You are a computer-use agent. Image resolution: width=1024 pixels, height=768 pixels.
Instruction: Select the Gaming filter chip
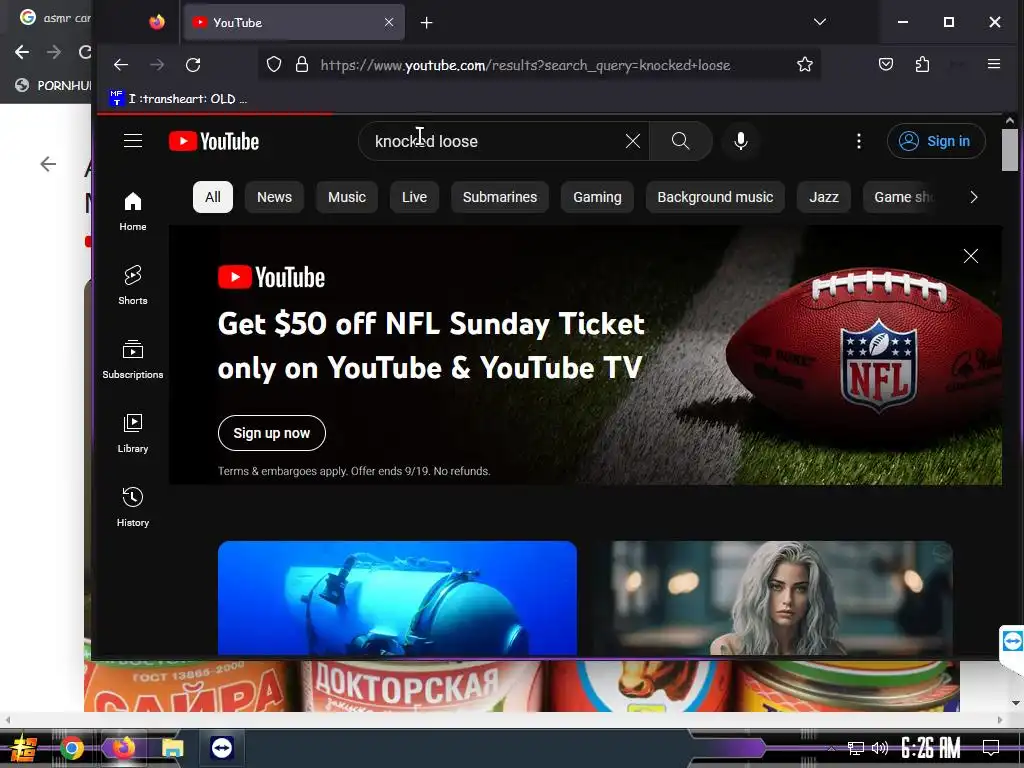pos(597,197)
